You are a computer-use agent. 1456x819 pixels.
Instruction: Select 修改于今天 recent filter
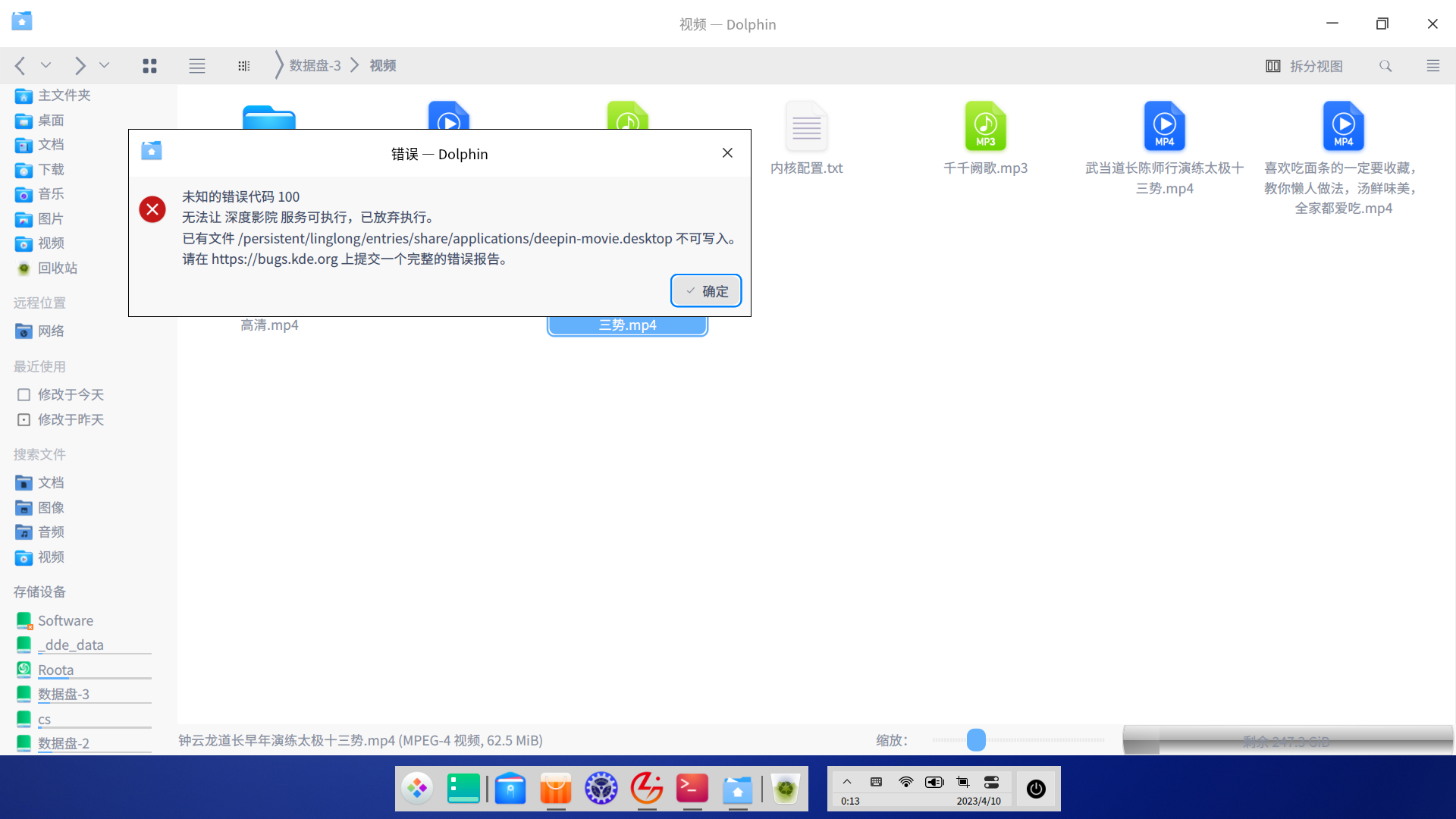pos(71,394)
